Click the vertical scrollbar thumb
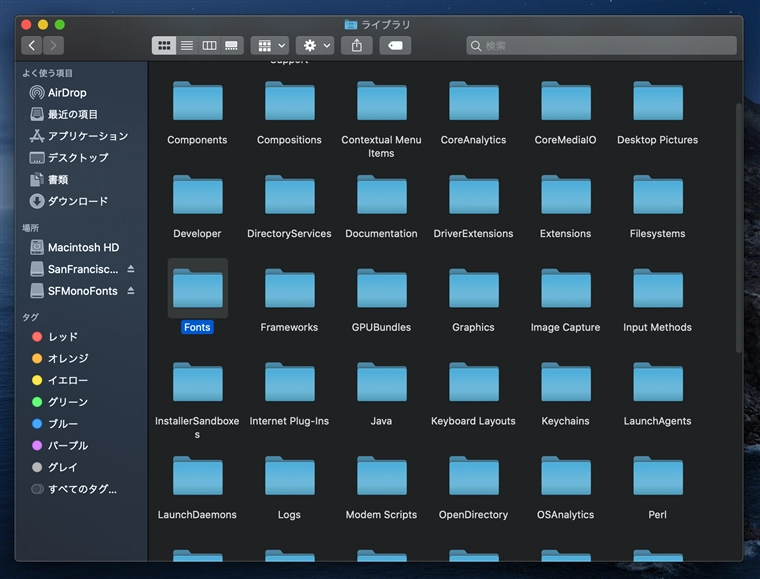The image size is (760, 579). [739, 228]
